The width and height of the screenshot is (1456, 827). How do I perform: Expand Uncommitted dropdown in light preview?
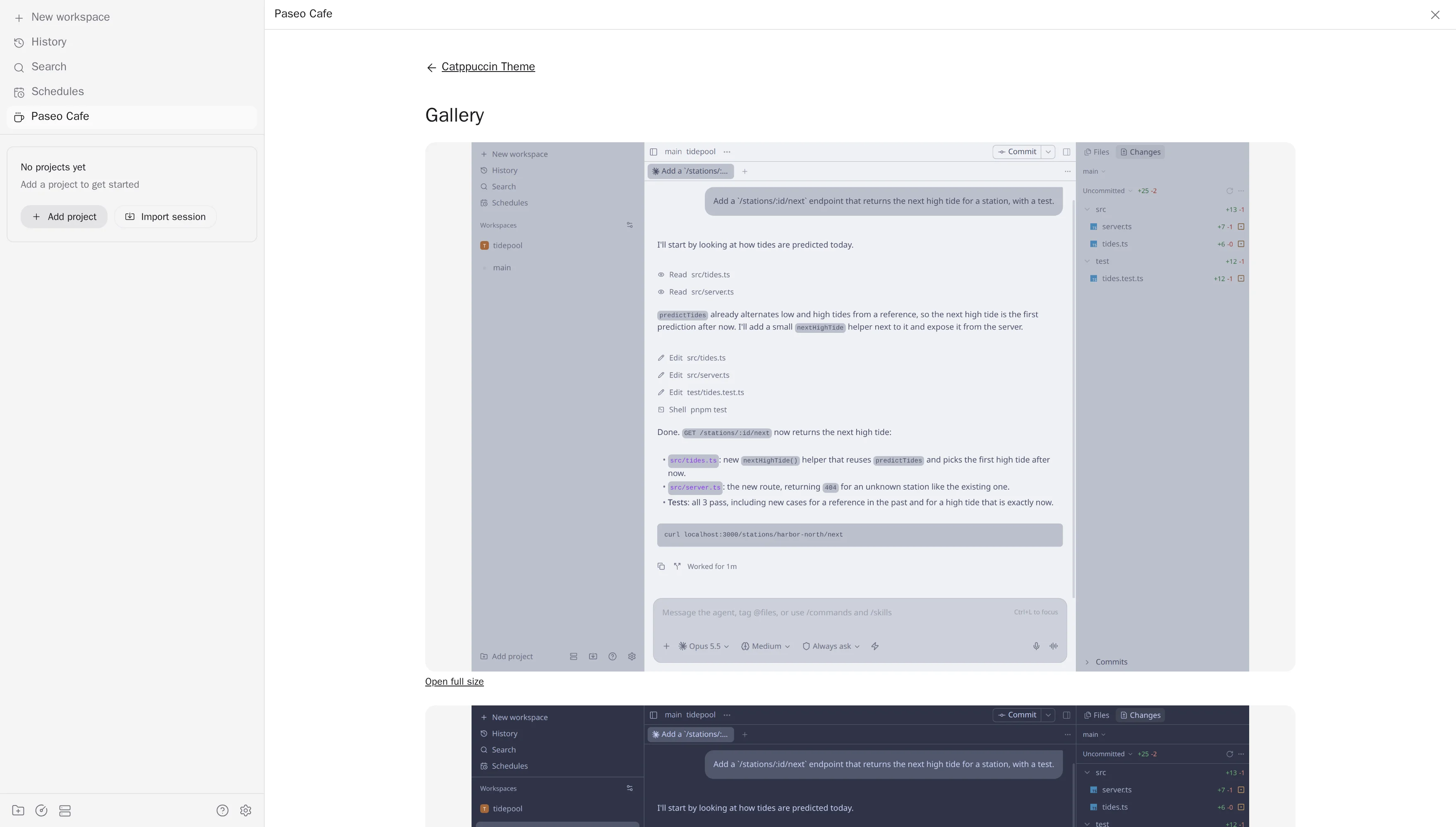point(1107,191)
